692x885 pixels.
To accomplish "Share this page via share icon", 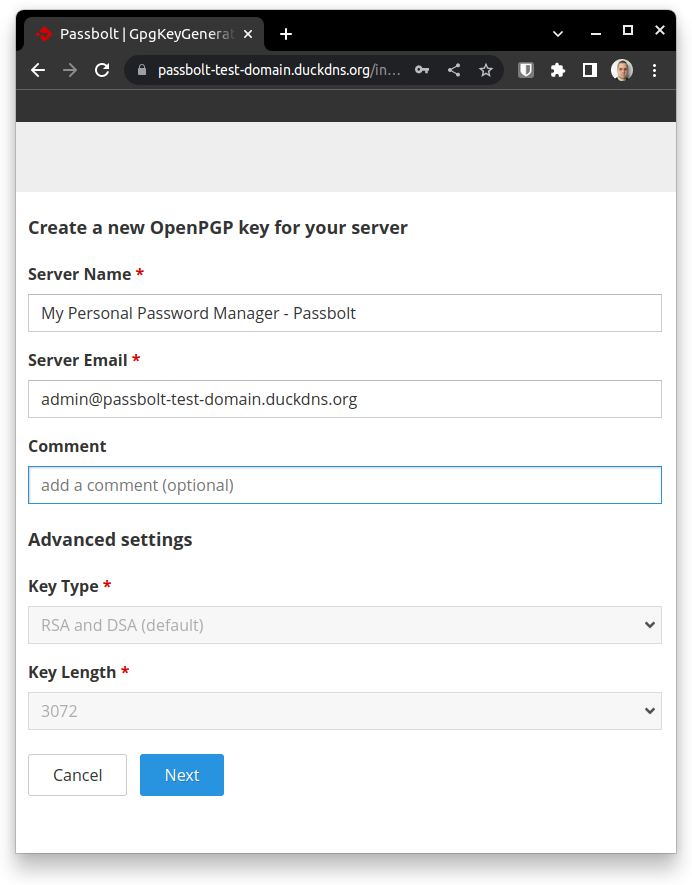I will 454,70.
